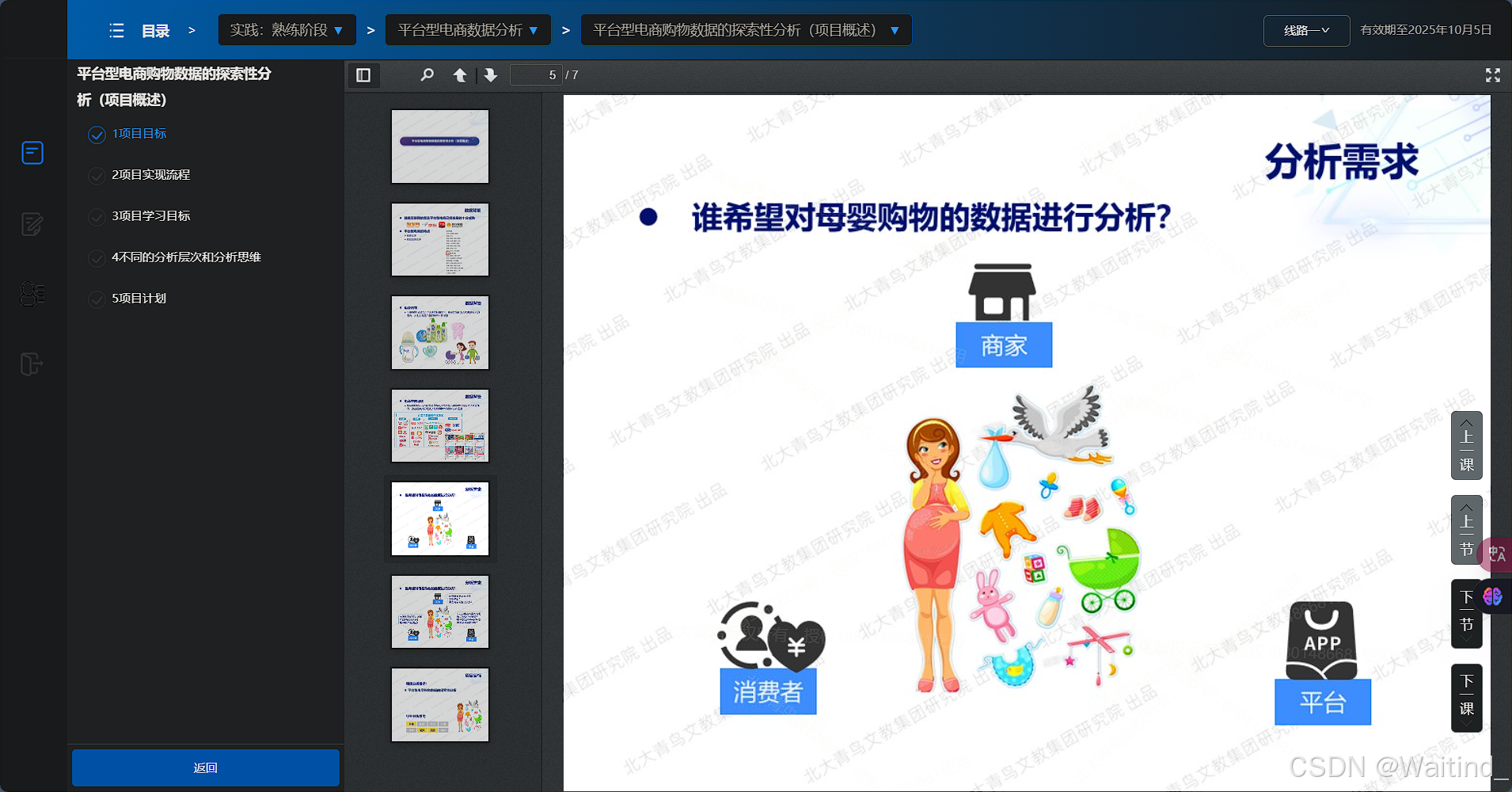Open the highlighted page 5 thumbnail

tap(440, 519)
